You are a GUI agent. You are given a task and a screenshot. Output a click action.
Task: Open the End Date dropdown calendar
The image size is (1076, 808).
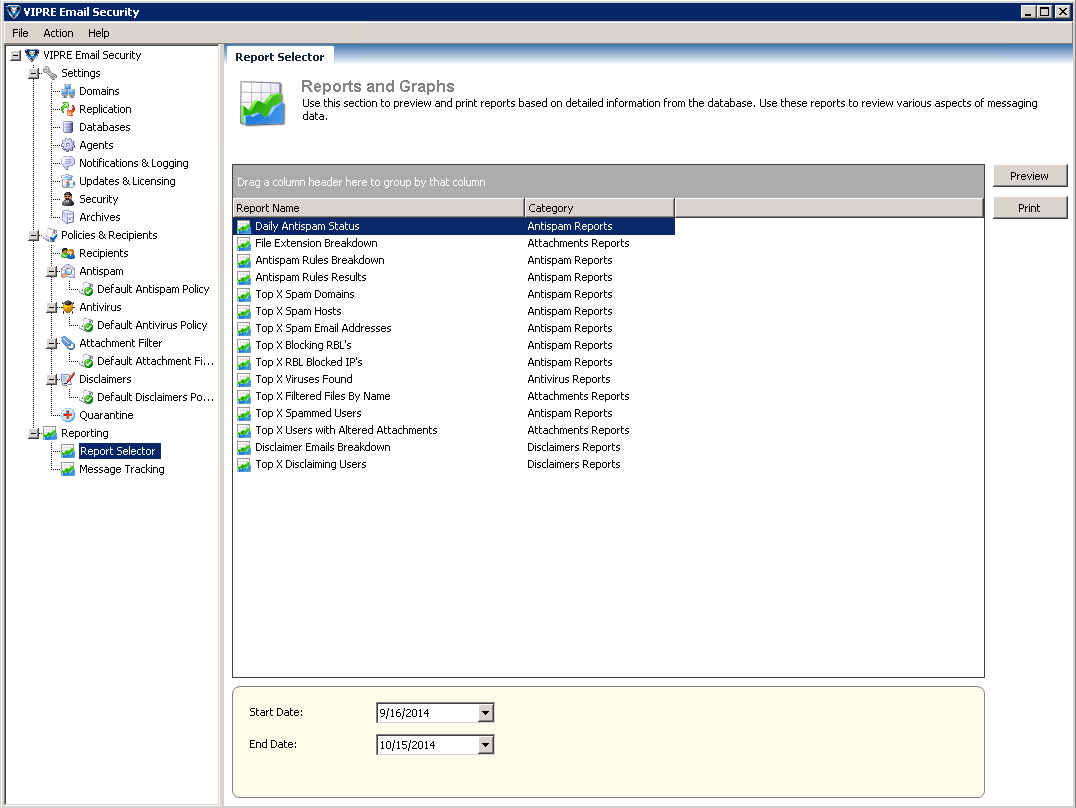485,745
